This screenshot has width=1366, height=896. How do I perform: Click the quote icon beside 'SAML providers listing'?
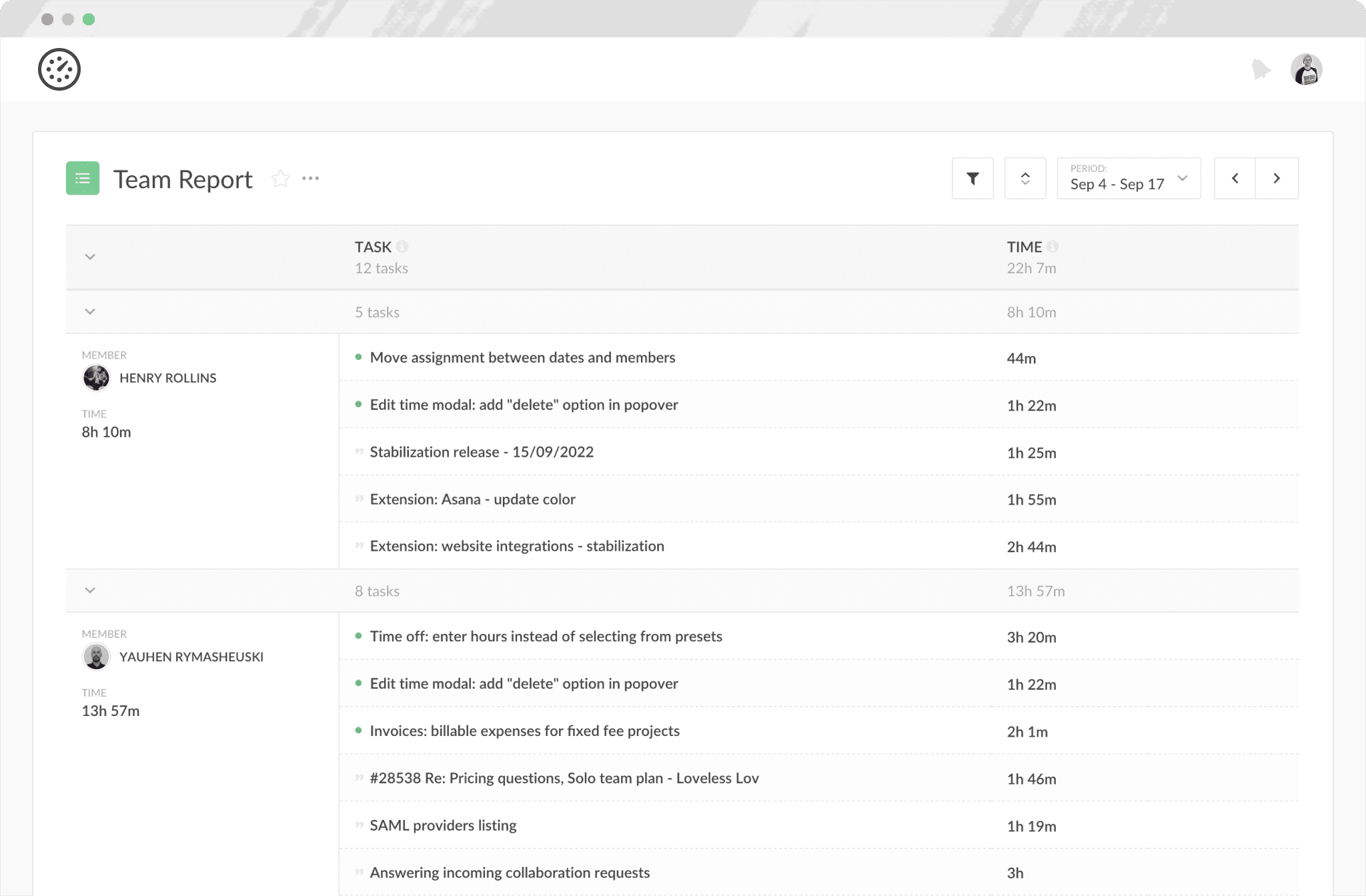(x=359, y=825)
